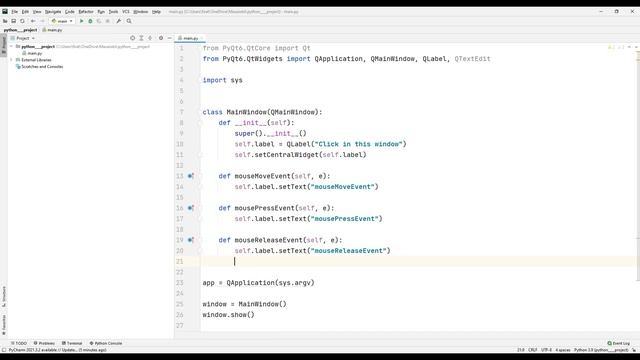Click the Save All toolbar icon

tap(13, 21)
